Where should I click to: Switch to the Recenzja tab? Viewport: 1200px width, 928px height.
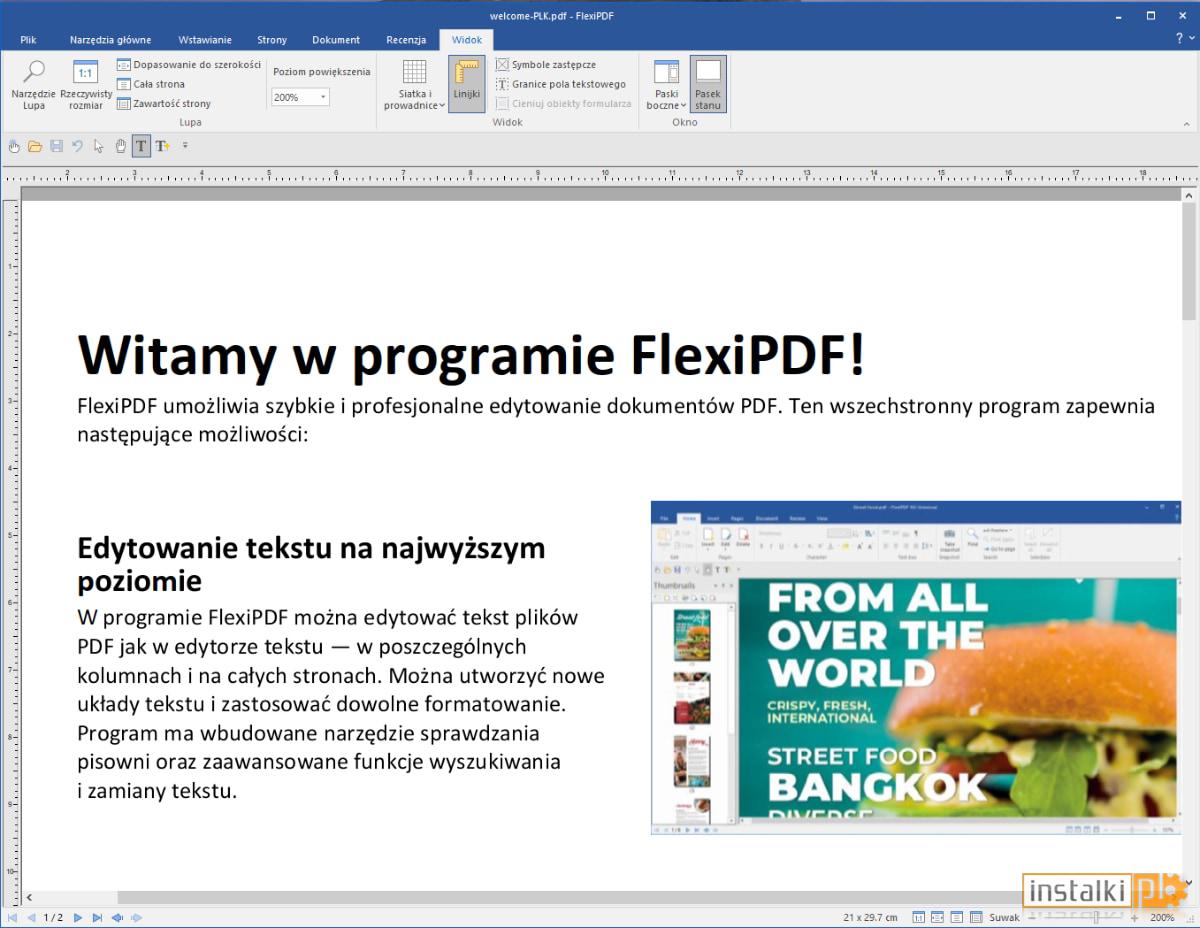(406, 40)
